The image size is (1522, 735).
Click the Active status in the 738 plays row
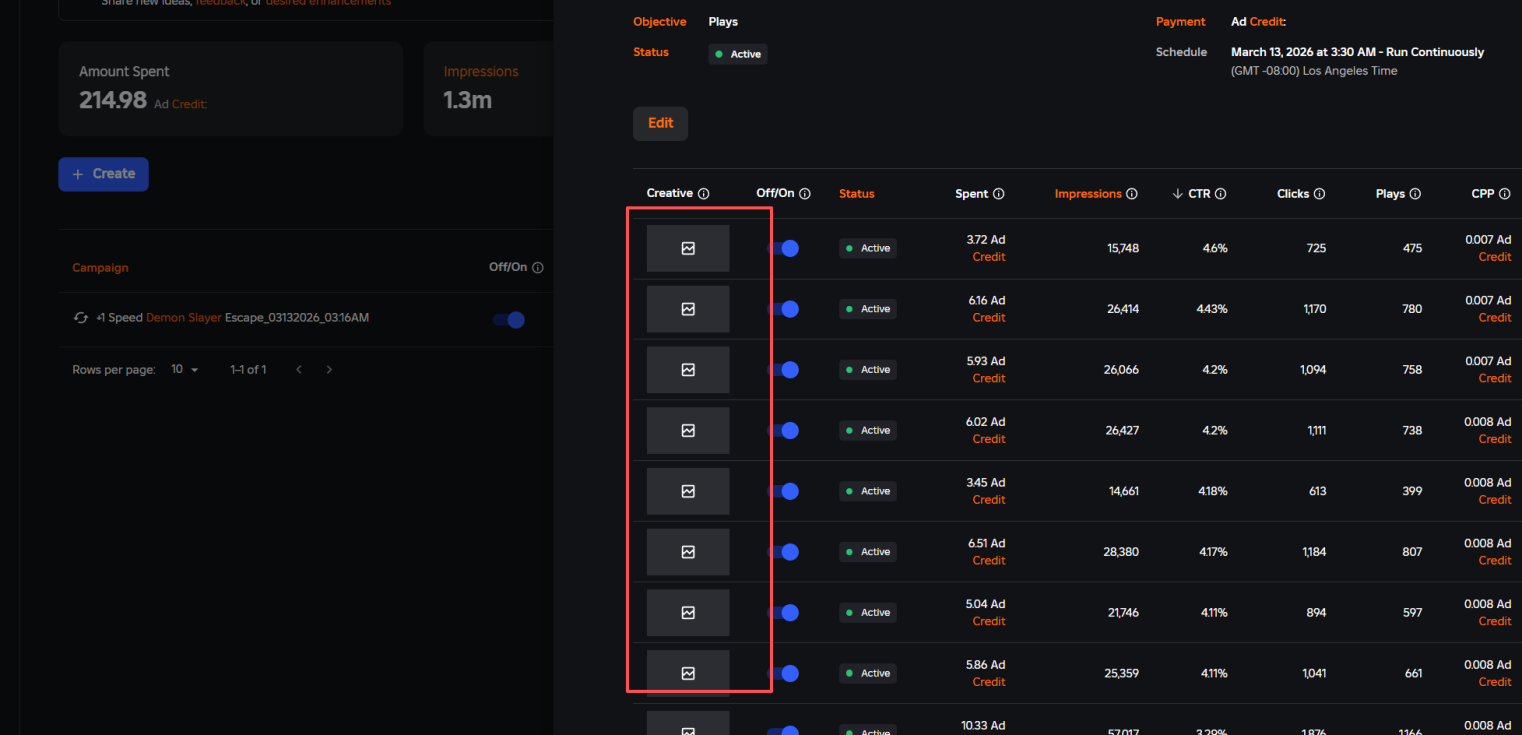click(868, 430)
